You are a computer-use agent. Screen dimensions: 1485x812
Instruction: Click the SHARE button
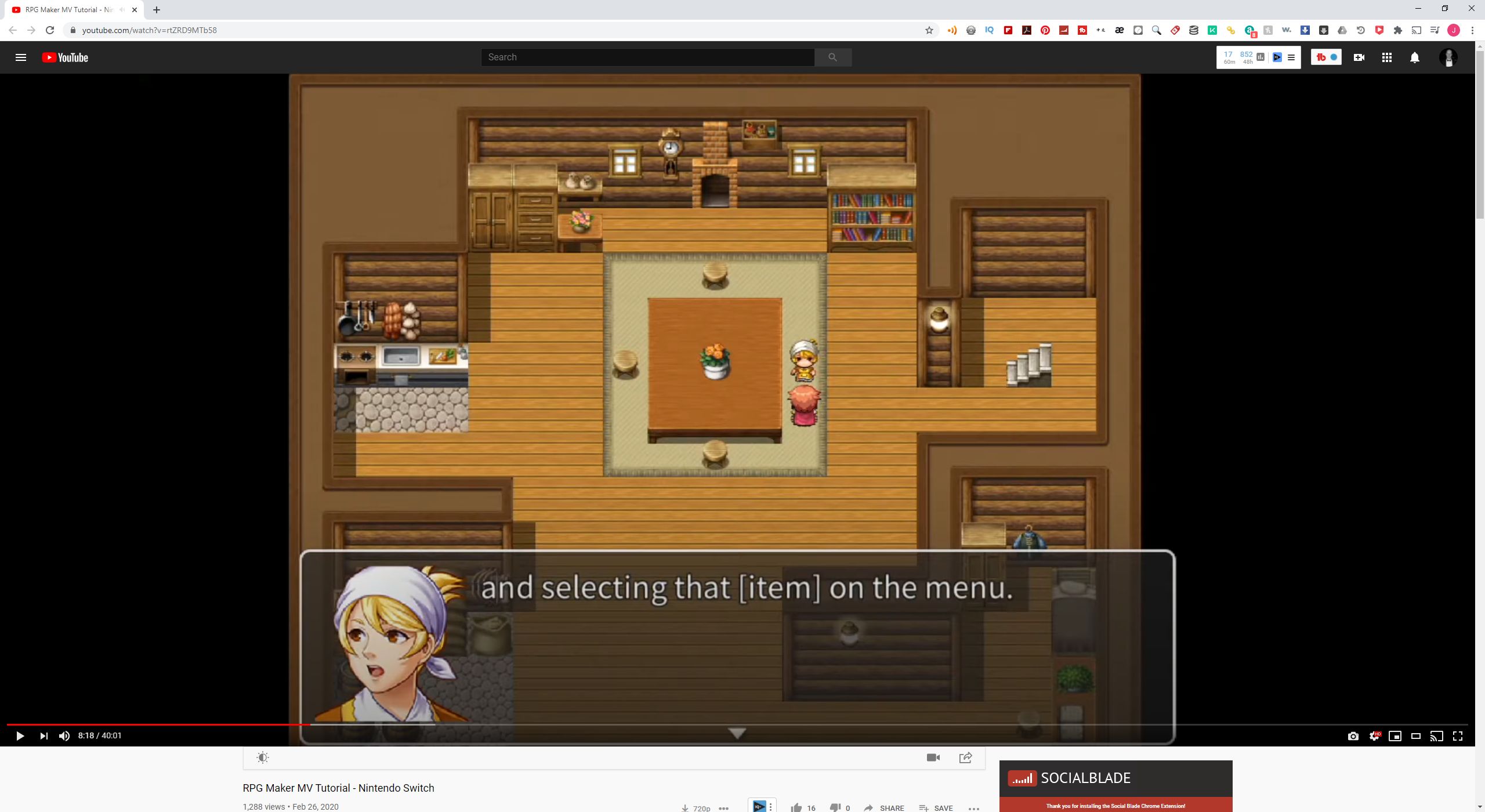pyautogui.click(x=883, y=807)
